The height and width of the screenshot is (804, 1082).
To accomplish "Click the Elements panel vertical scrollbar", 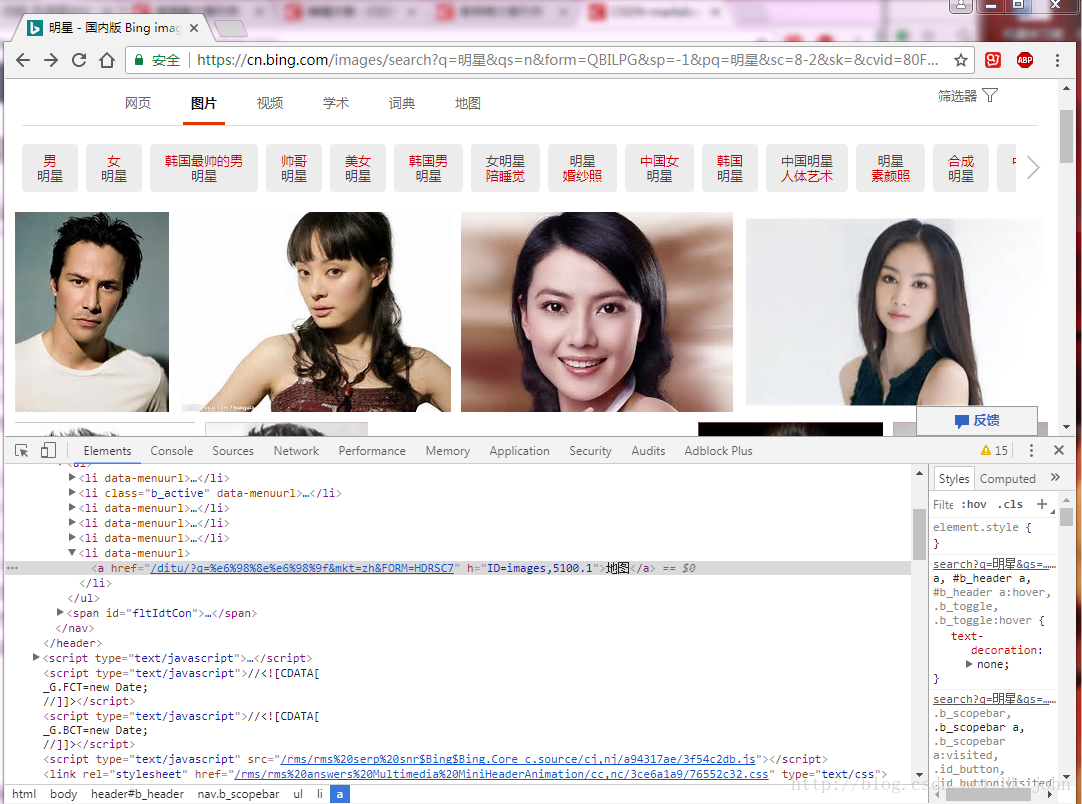I will [919, 535].
